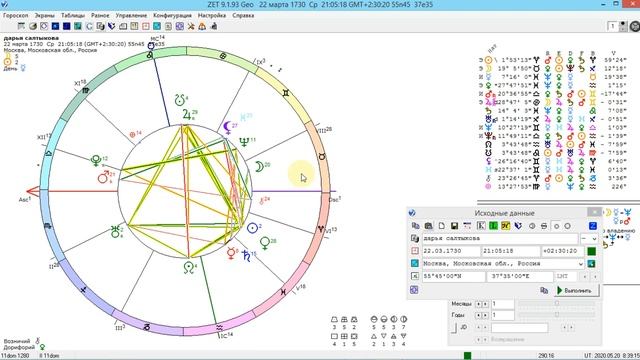Click the Годы slider track
This screenshot has width=640, height=360.
click(x=557, y=315)
